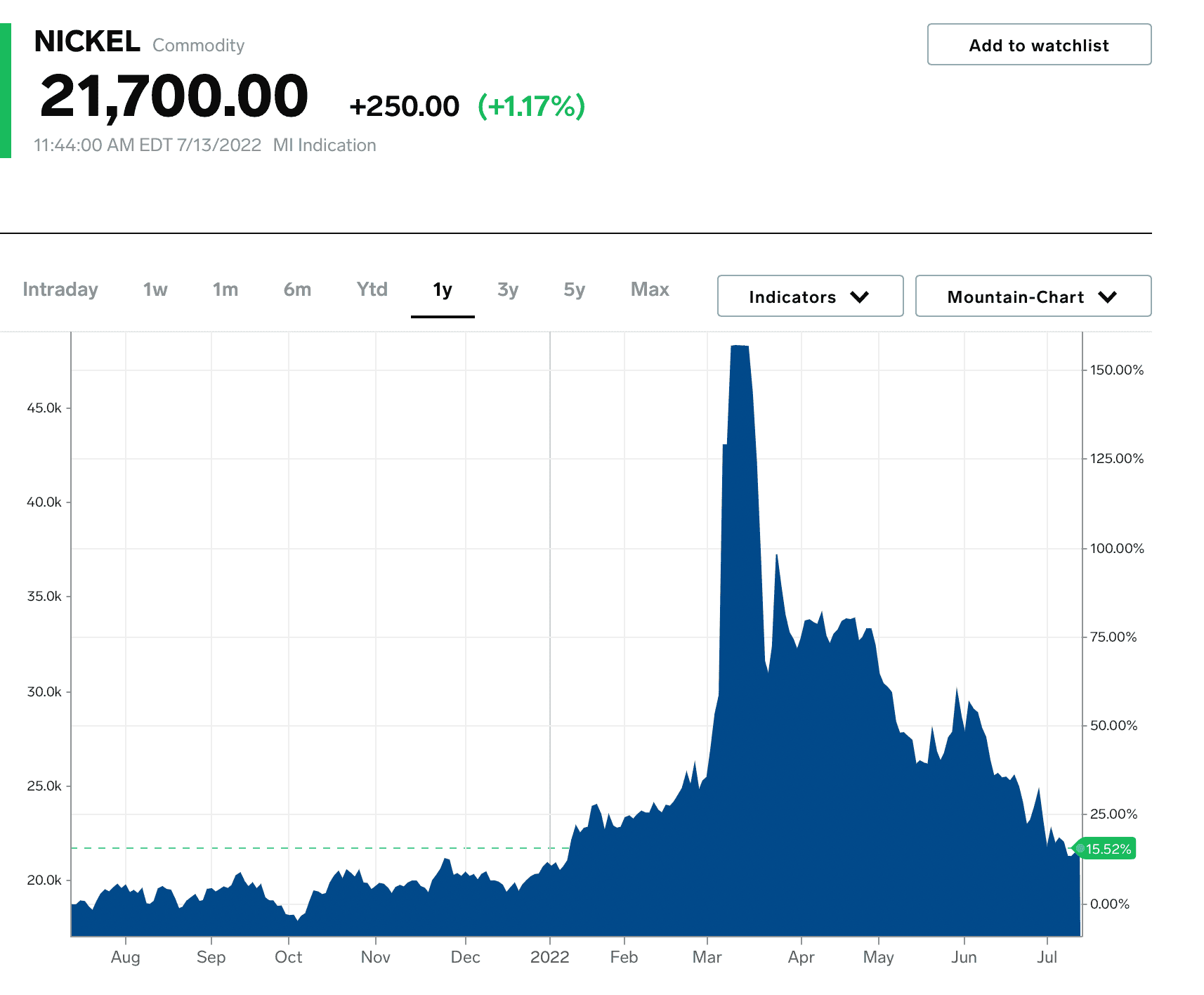Select the 5y timeframe

tap(573, 289)
